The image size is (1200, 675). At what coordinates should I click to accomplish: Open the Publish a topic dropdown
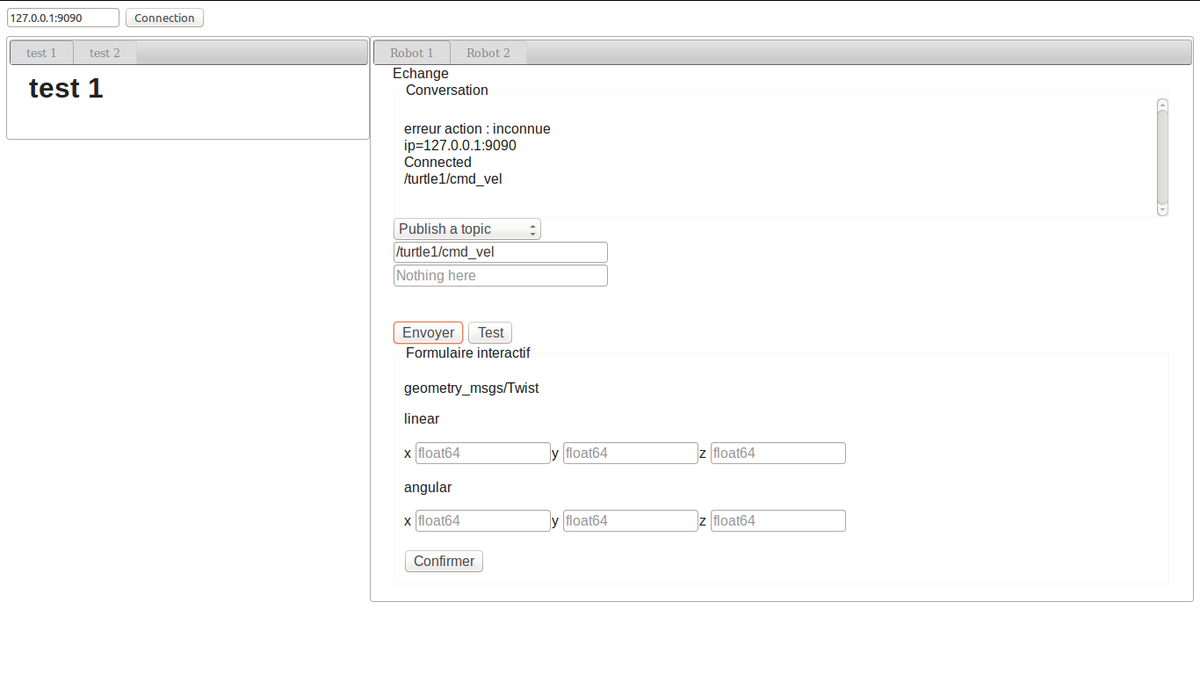[x=467, y=229]
